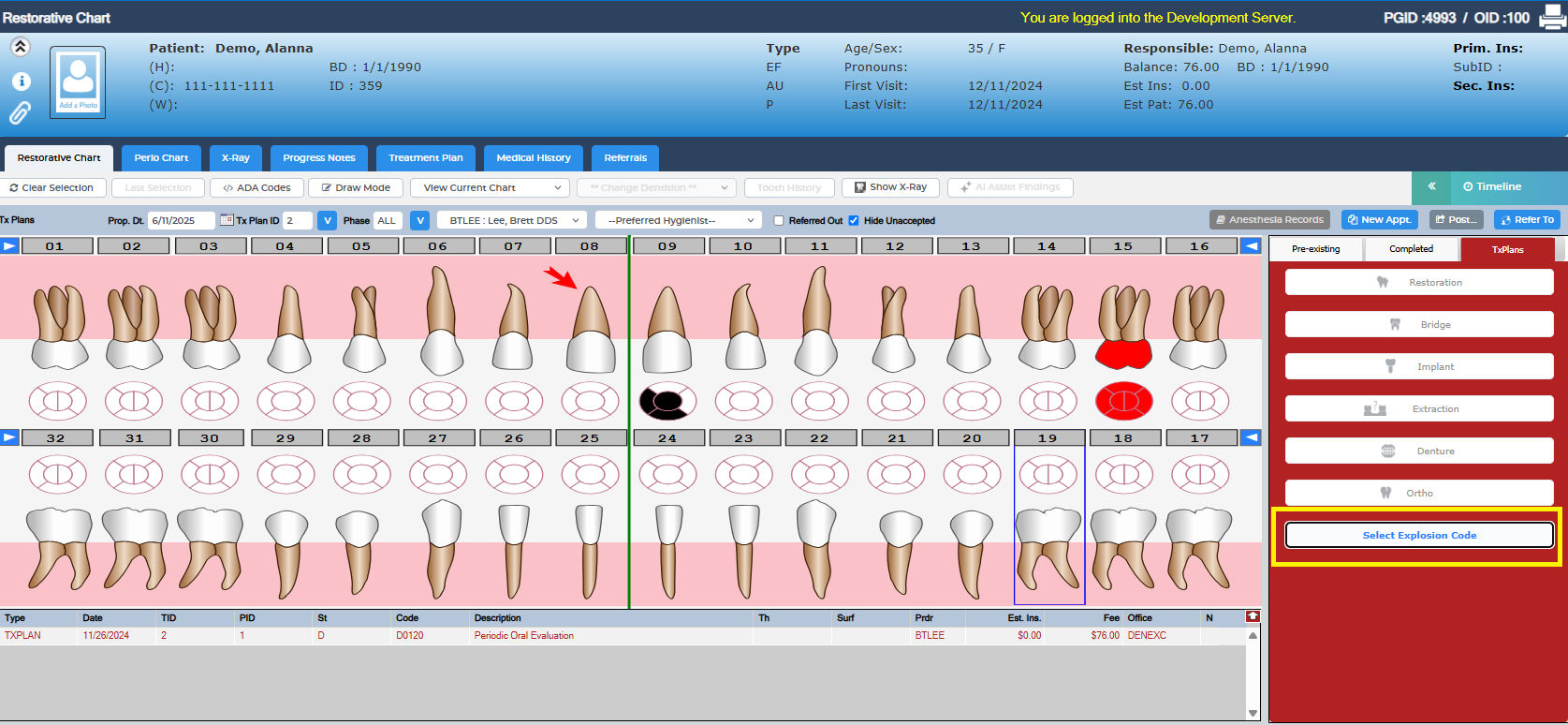1568x725 pixels.
Task: Click Clear Selection button
Action: click(52, 187)
